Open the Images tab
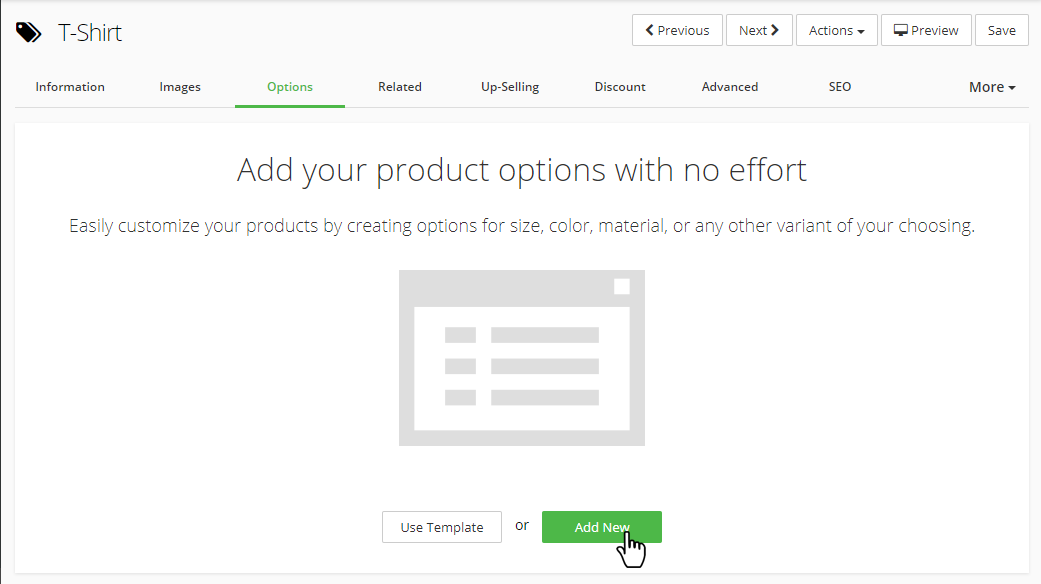This screenshot has width=1041, height=584. point(179,87)
